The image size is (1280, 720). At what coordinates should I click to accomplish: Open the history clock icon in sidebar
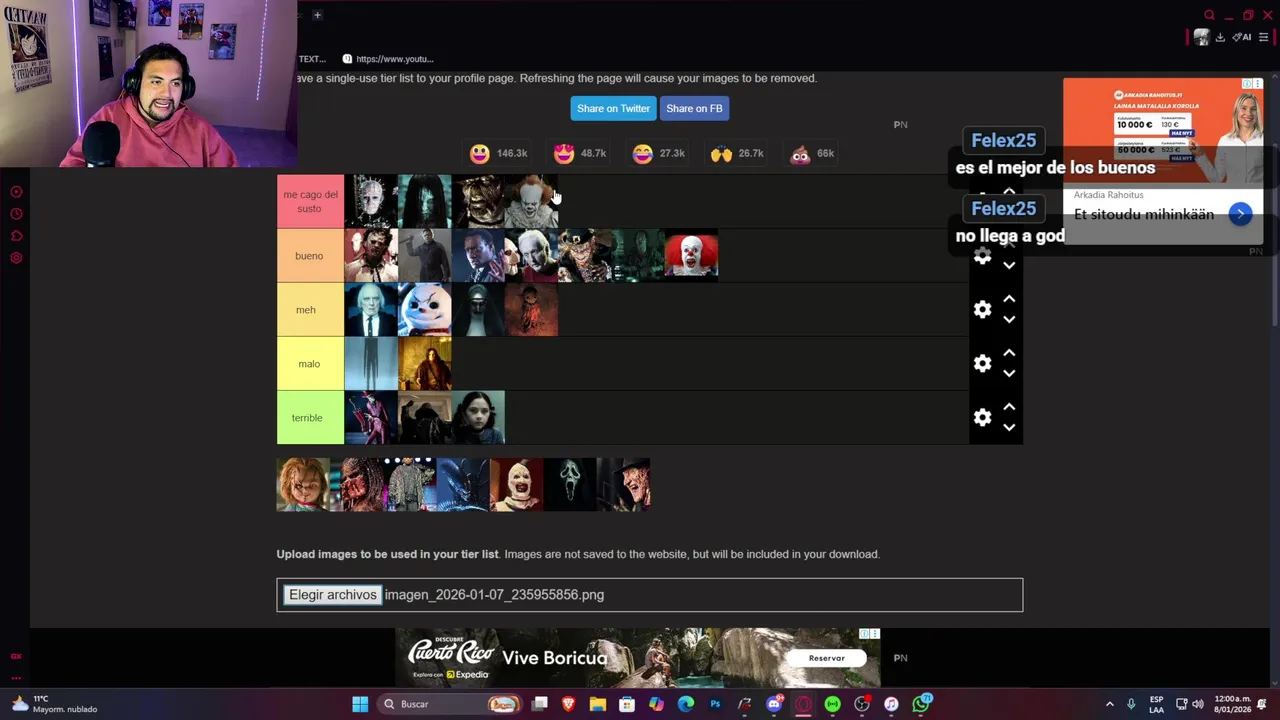click(x=16, y=214)
